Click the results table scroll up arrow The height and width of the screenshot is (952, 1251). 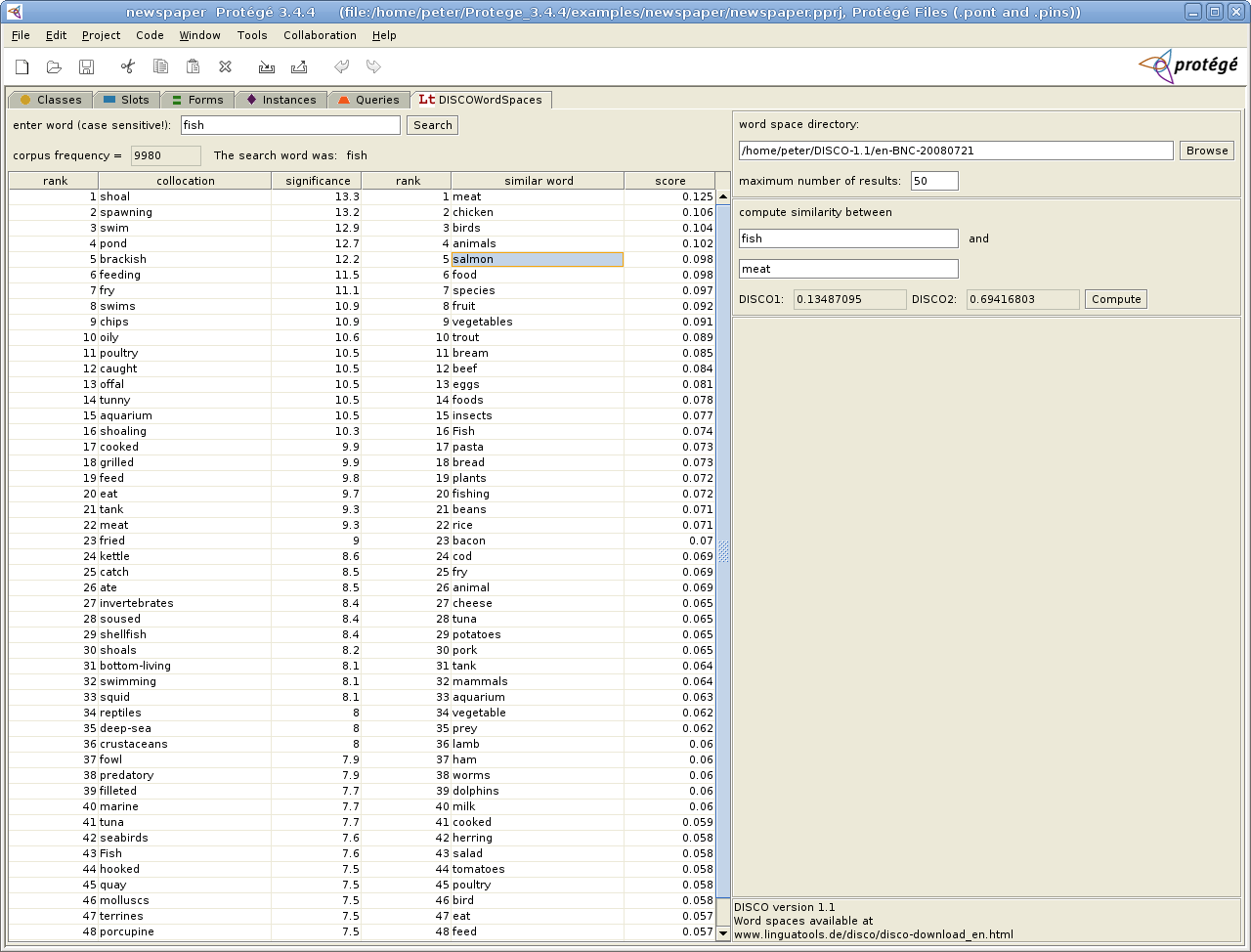point(723,196)
